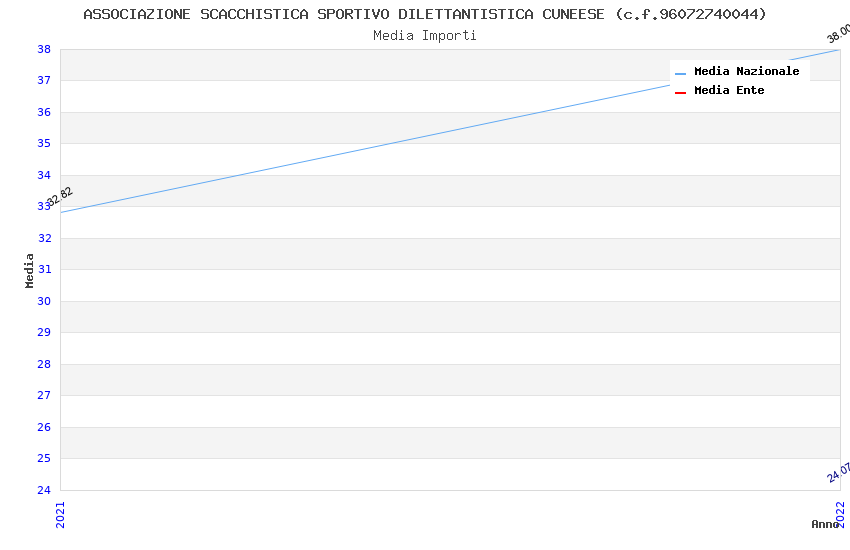850x550 pixels.
Task: Select the 27 y-axis tick label
Action: (44, 395)
